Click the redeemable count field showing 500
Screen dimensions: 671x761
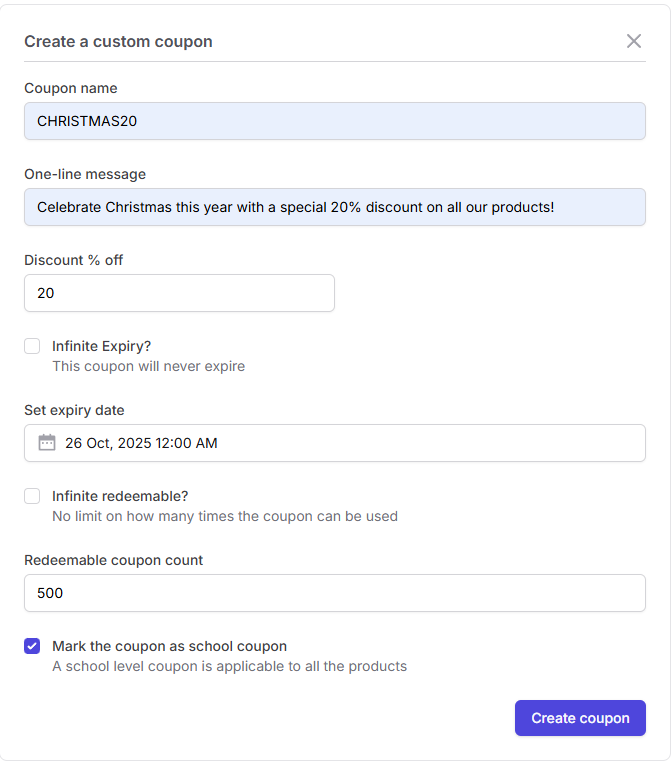[x=334, y=593]
